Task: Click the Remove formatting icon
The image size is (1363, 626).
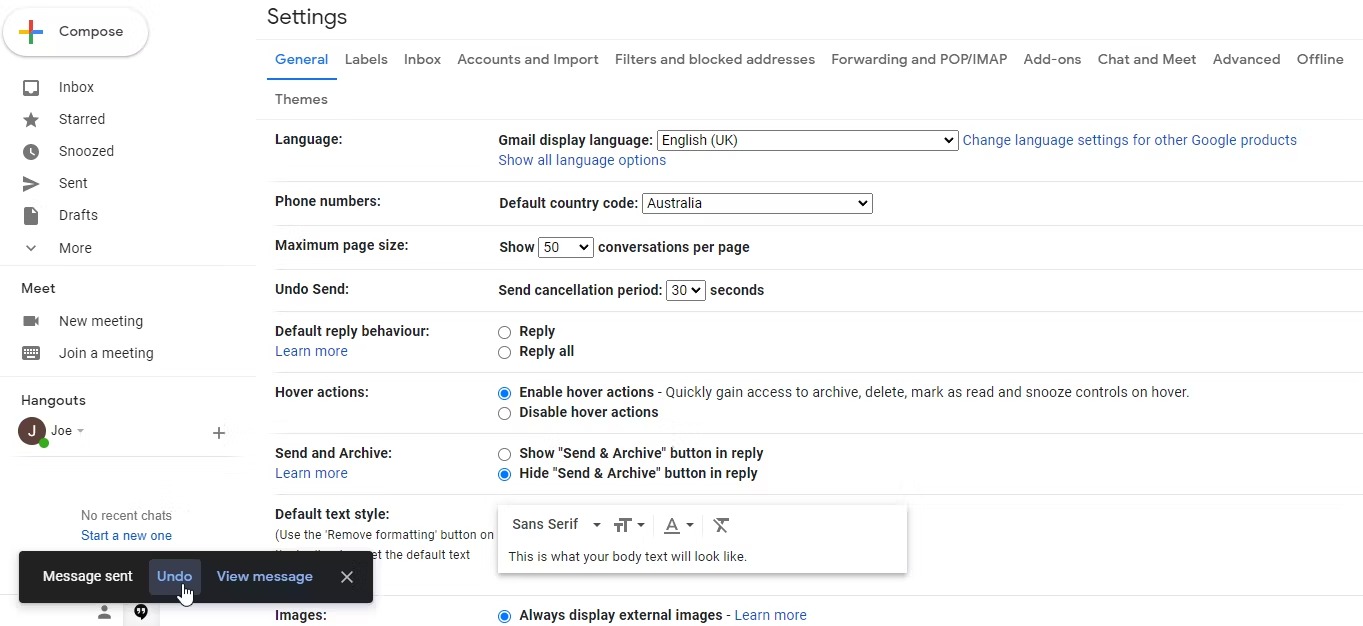Action: pos(721,525)
